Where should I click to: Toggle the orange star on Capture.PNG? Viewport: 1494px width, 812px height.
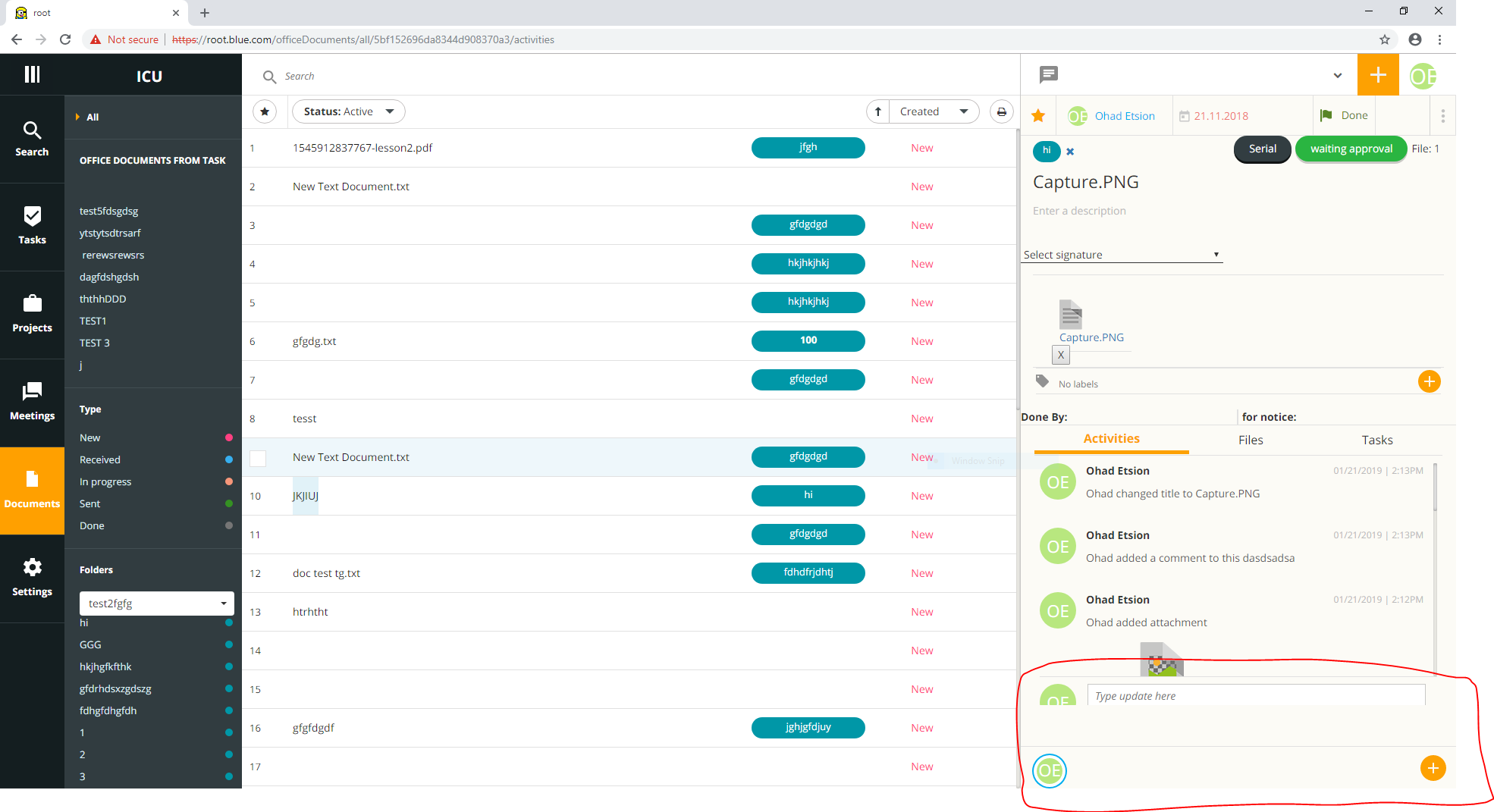pyautogui.click(x=1038, y=115)
